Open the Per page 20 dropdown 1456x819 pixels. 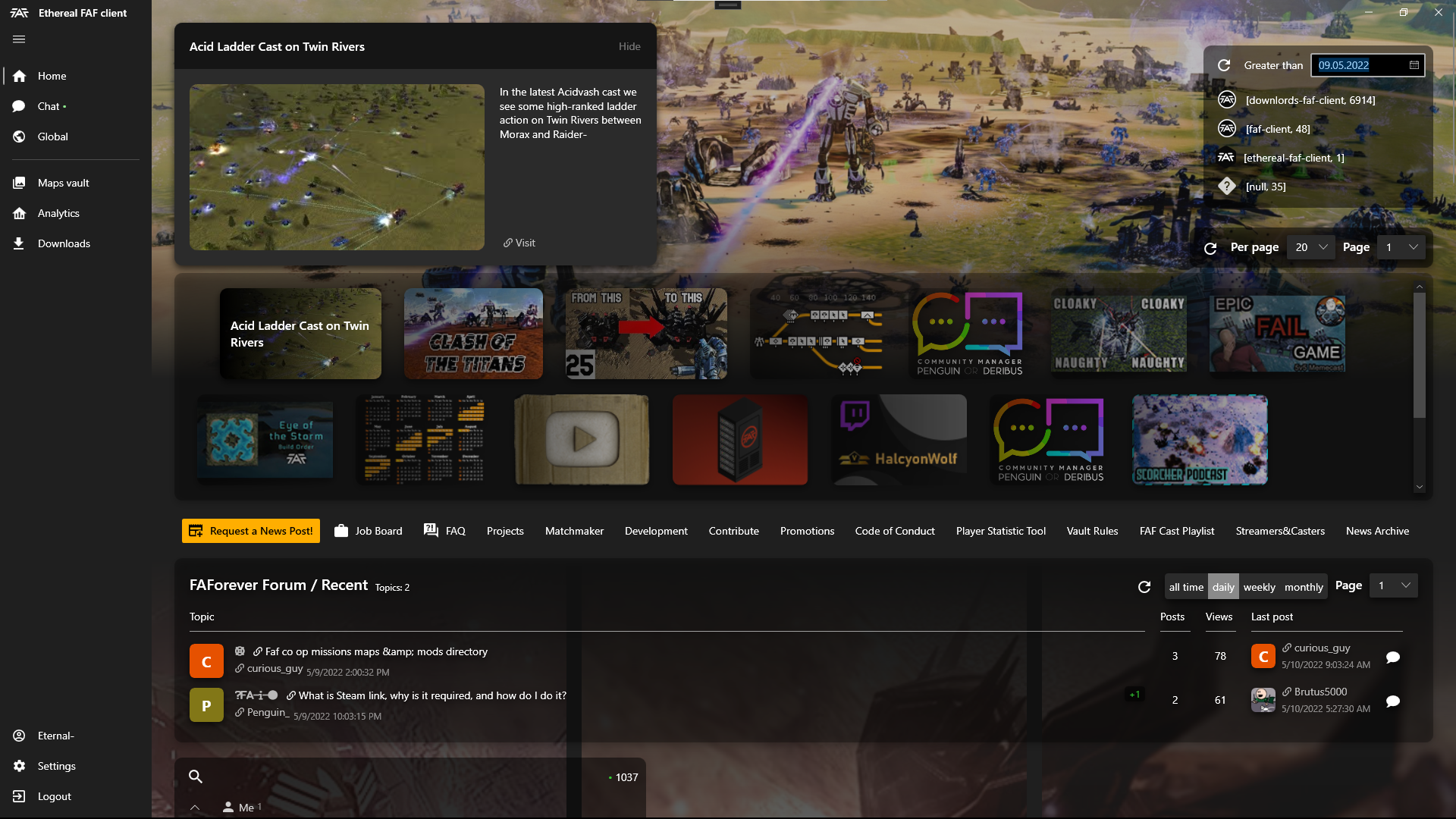tap(1311, 247)
